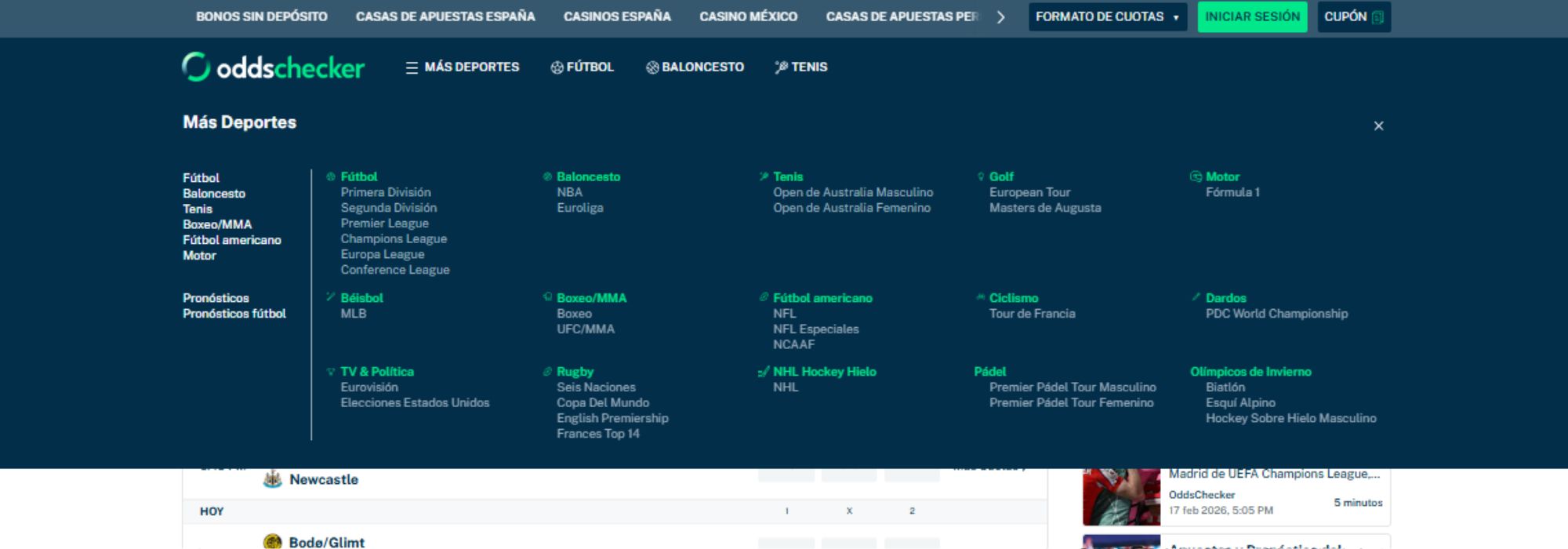This screenshot has height=549, width=1568.
Task: Click the football icon in the top nav
Action: [557, 67]
